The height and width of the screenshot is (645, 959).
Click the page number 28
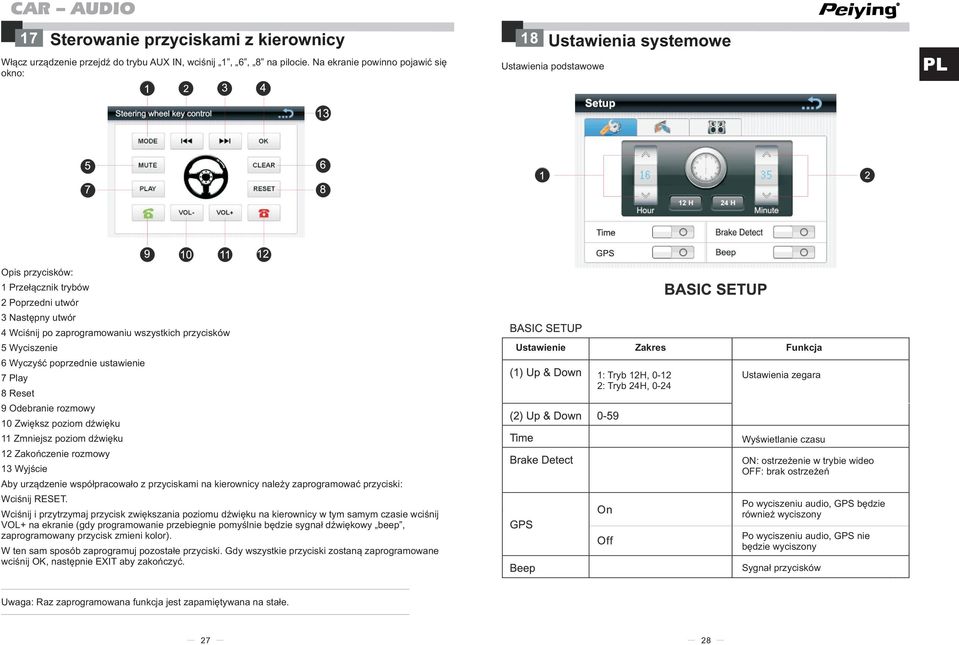(706, 640)
